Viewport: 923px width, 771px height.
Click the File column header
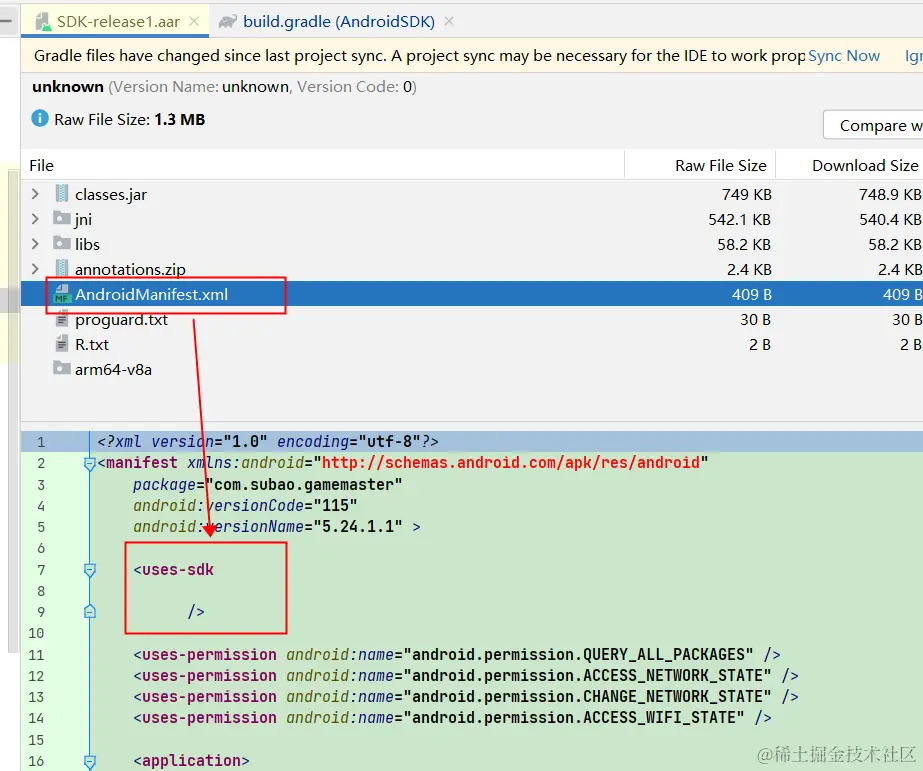(x=41, y=166)
